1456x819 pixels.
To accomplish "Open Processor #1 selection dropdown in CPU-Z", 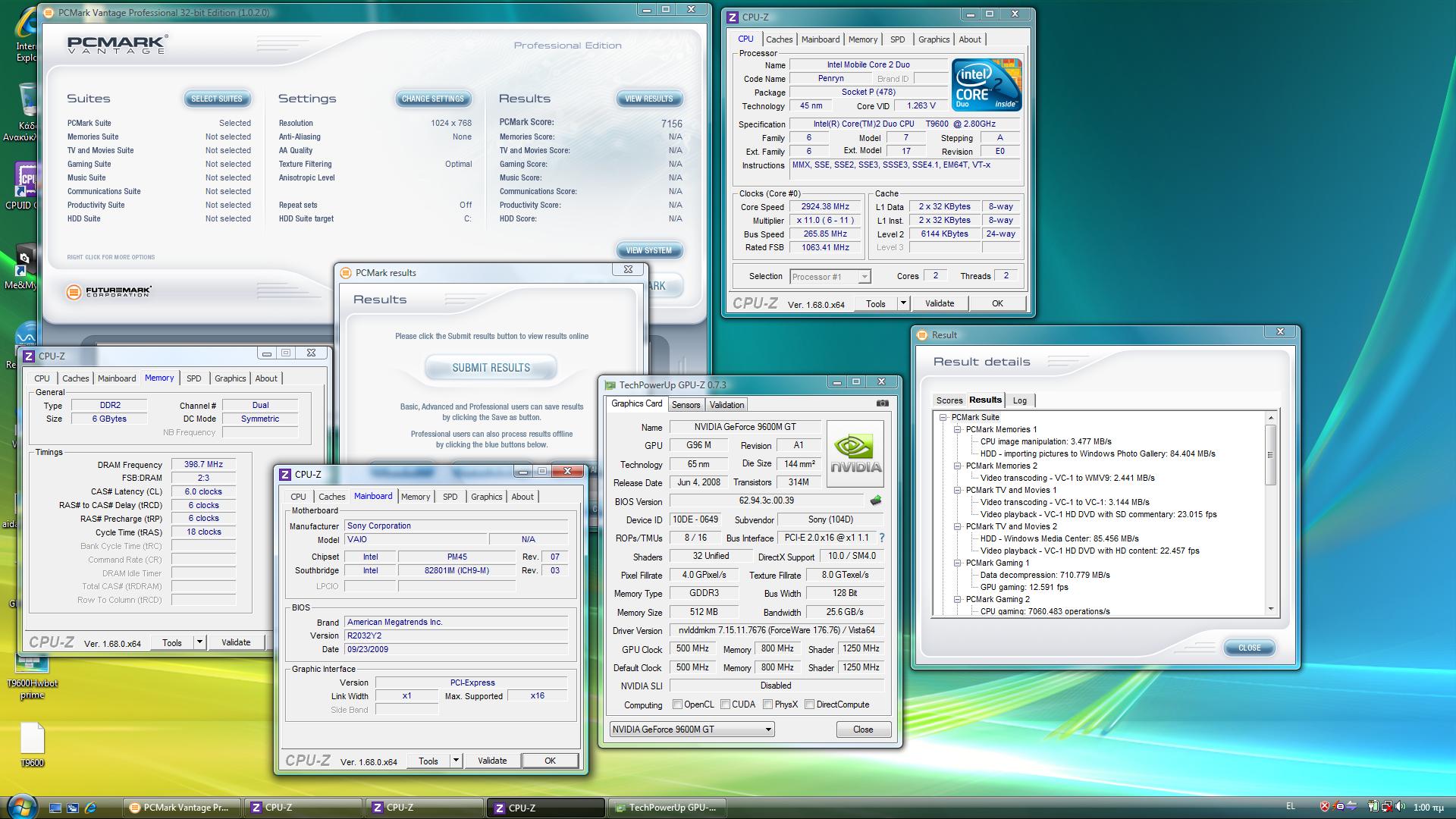I will click(x=830, y=277).
